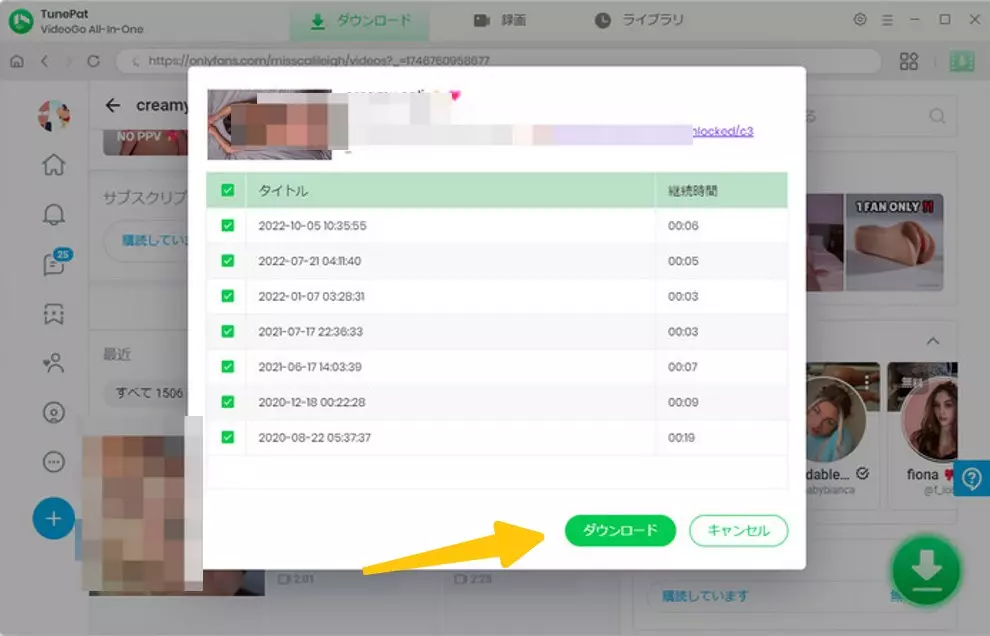The width and height of the screenshot is (990, 636).
Task: Open the blue help question icon
Action: click(972, 478)
